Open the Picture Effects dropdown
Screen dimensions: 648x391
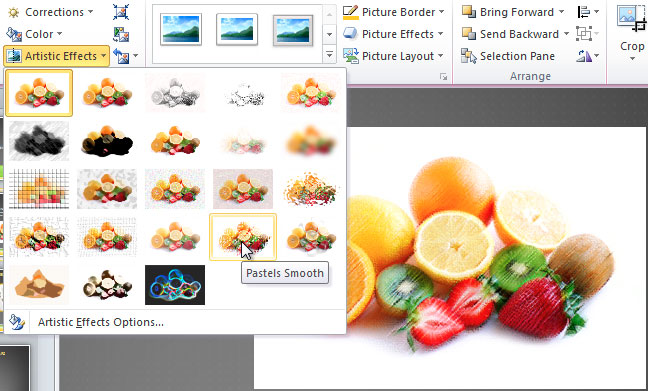393,34
